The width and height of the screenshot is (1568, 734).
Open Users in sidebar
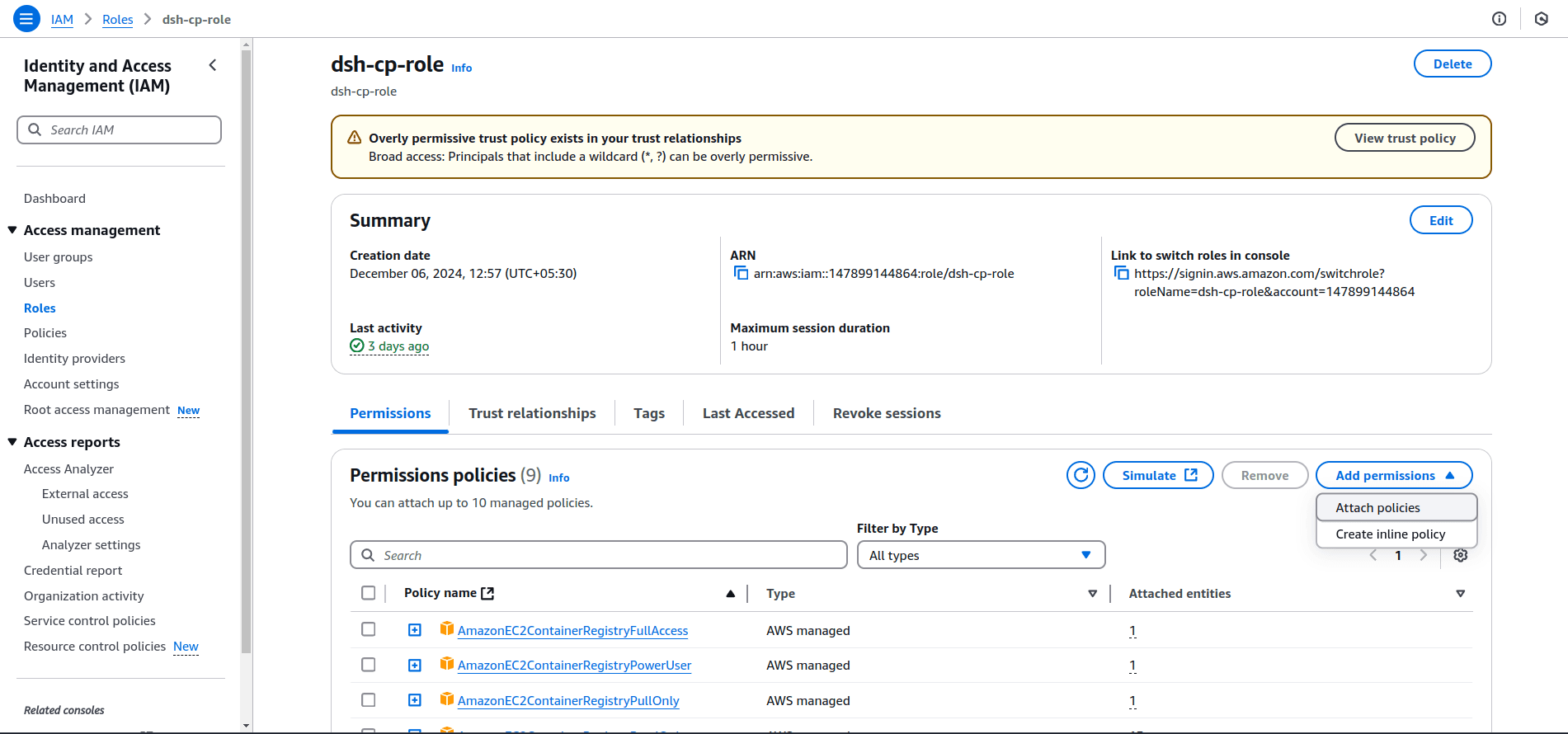pyautogui.click(x=40, y=282)
